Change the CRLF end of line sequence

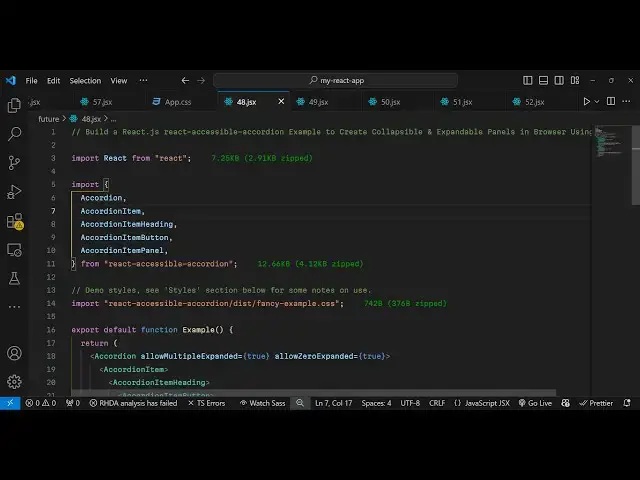point(437,403)
